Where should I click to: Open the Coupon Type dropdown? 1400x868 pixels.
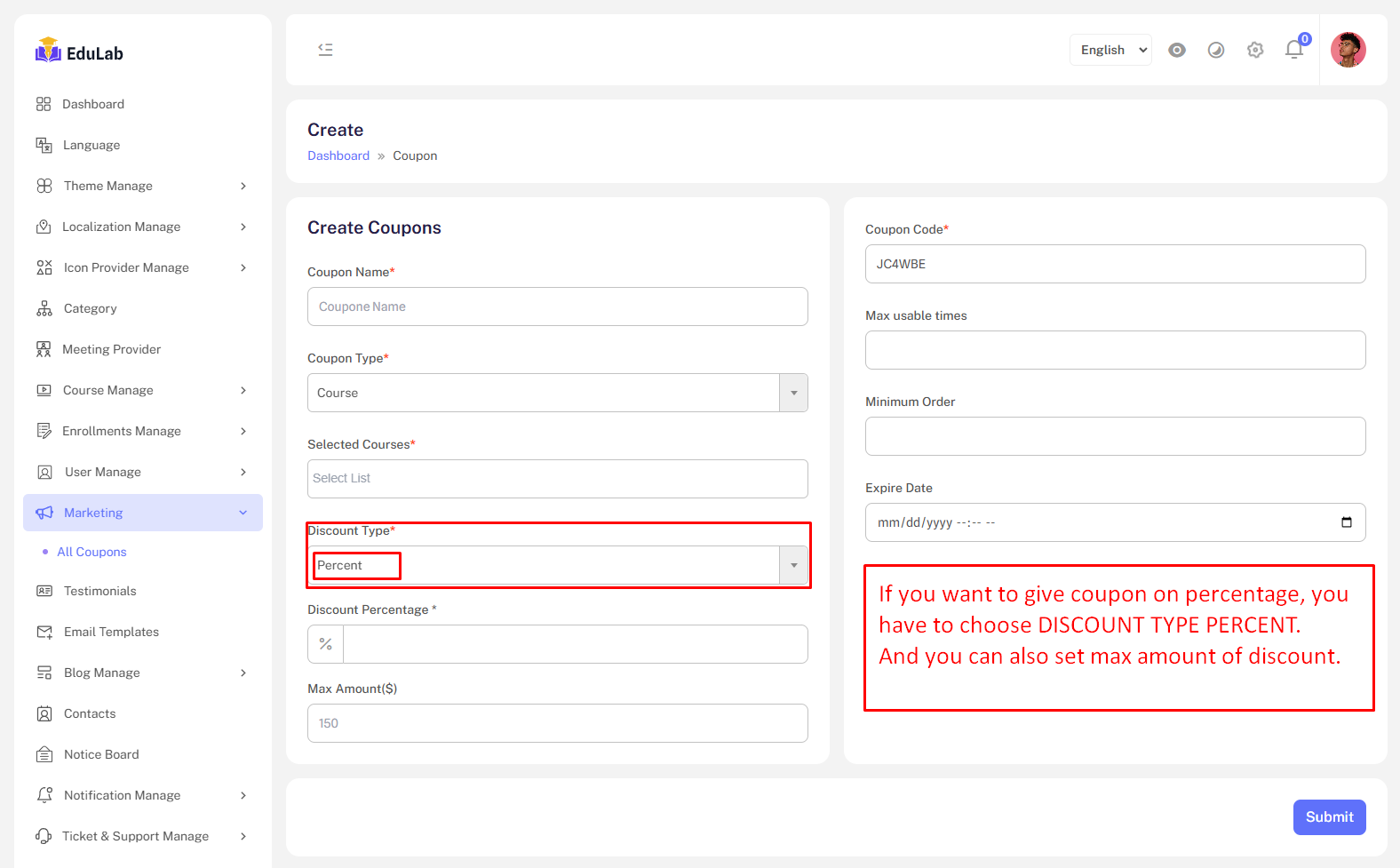[x=557, y=393]
